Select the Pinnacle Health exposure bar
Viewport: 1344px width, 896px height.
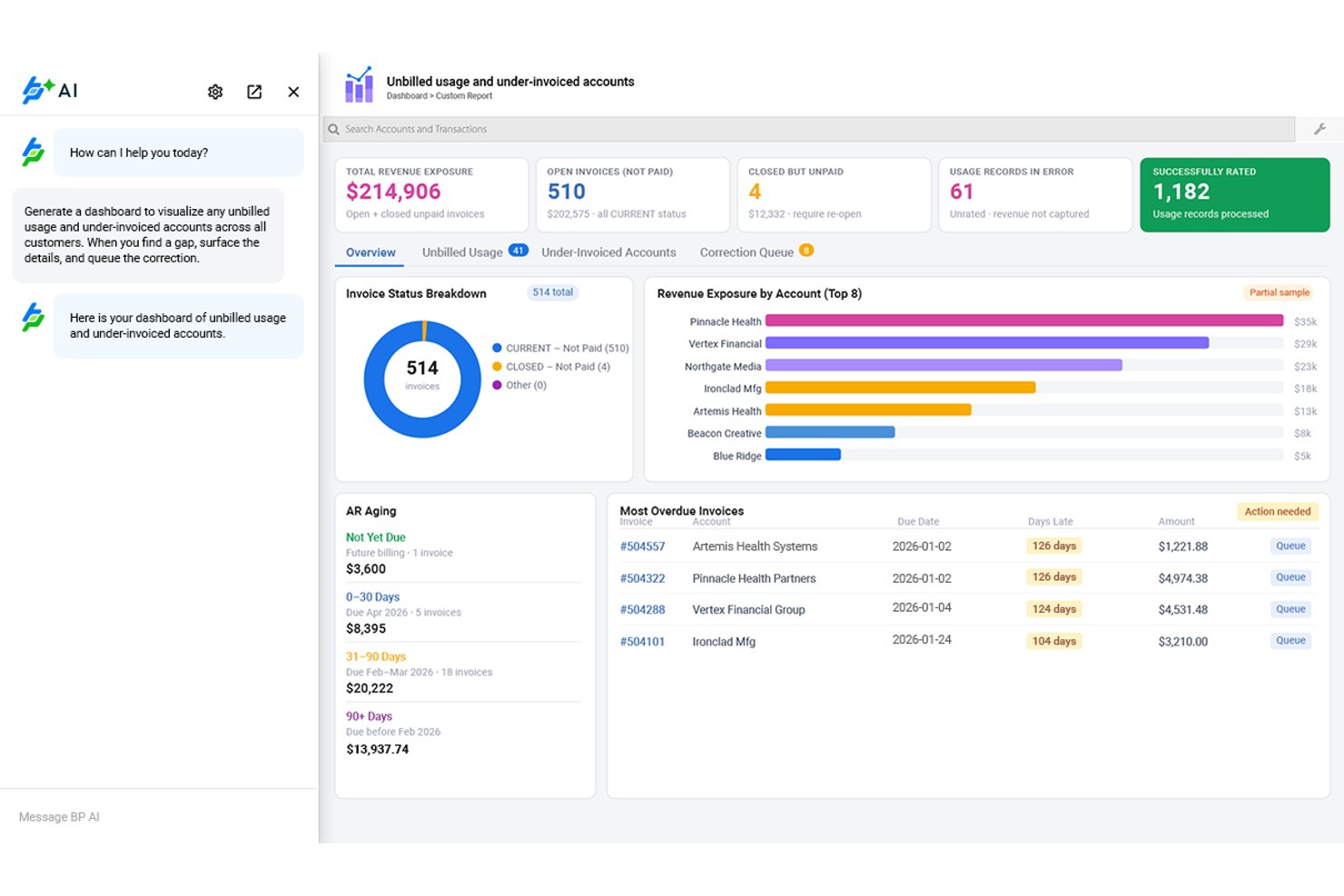click(x=1024, y=320)
